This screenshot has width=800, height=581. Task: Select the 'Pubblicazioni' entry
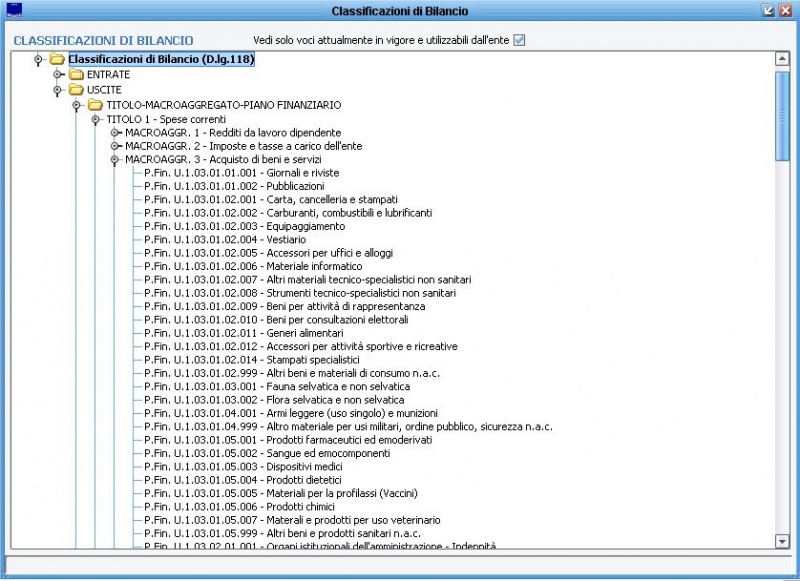tap(234, 186)
